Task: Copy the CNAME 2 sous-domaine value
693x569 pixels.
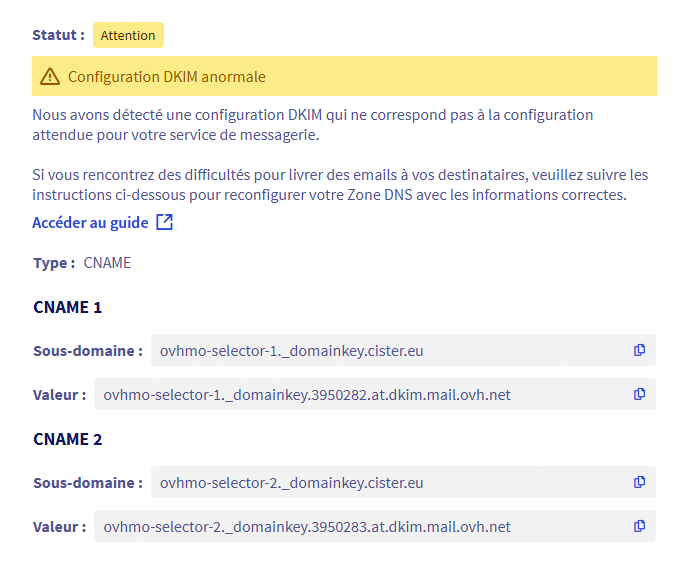Action: point(639,482)
